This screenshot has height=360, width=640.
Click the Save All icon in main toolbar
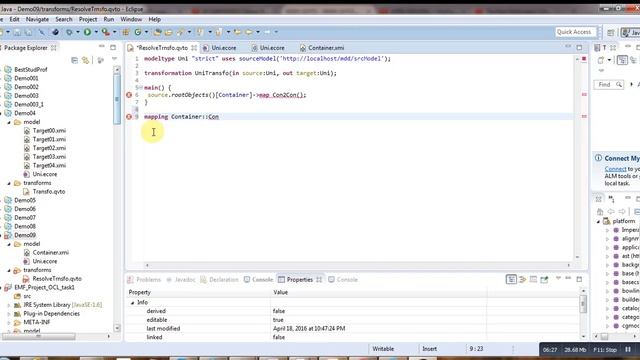[x=29, y=32]
